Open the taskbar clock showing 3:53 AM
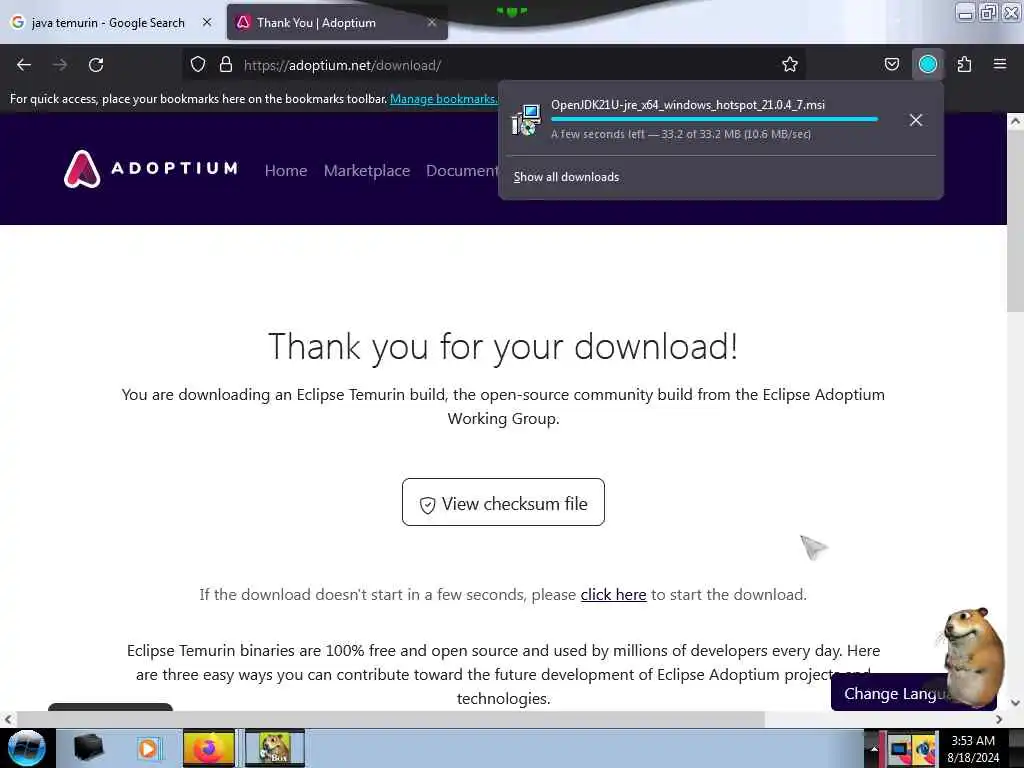 tap(973, 749)
